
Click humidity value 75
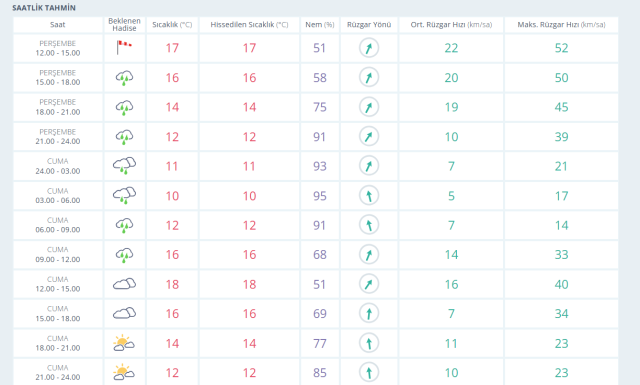point(320,107)
